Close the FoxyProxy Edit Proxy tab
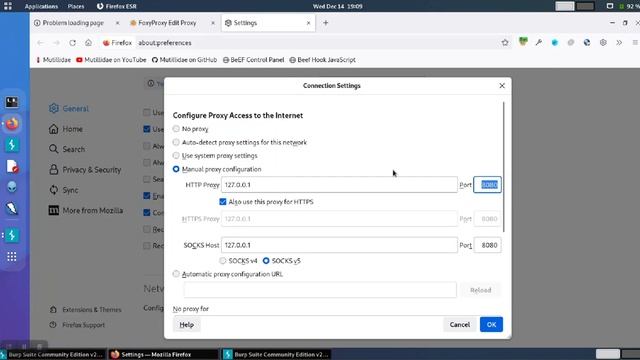 tap(213, 23)
